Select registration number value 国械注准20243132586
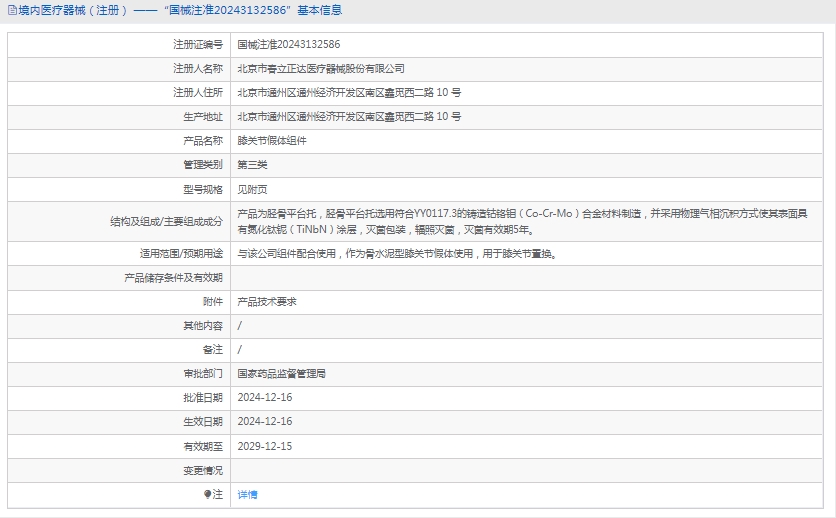The height and width of the screenshot is (518, 836). tap(288, 45)
